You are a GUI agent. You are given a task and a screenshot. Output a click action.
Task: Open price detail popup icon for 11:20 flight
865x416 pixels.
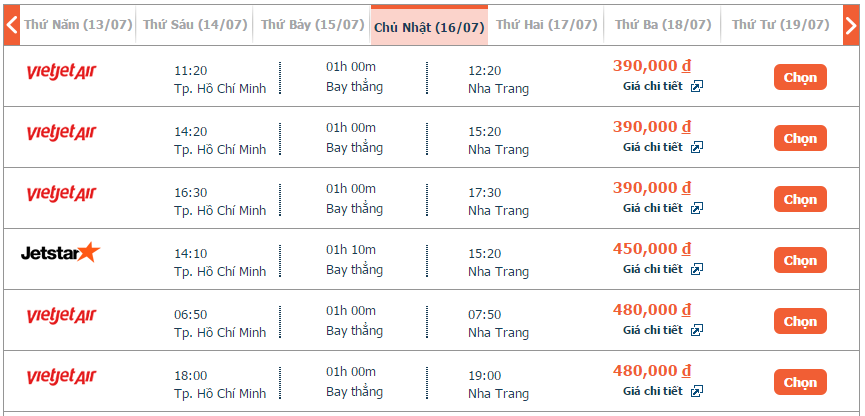[x=697, y=87]
